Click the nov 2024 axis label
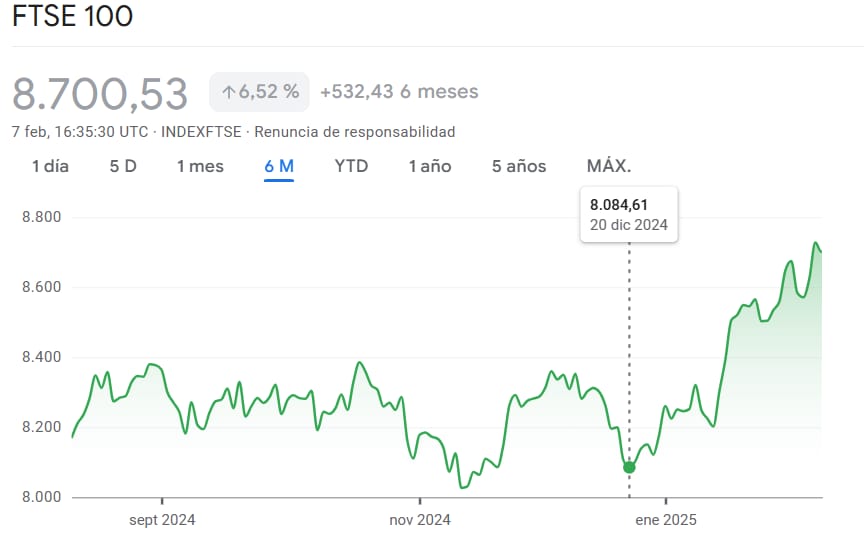The height and width of the screenshot is (538, 864). (x=420, y=520)
